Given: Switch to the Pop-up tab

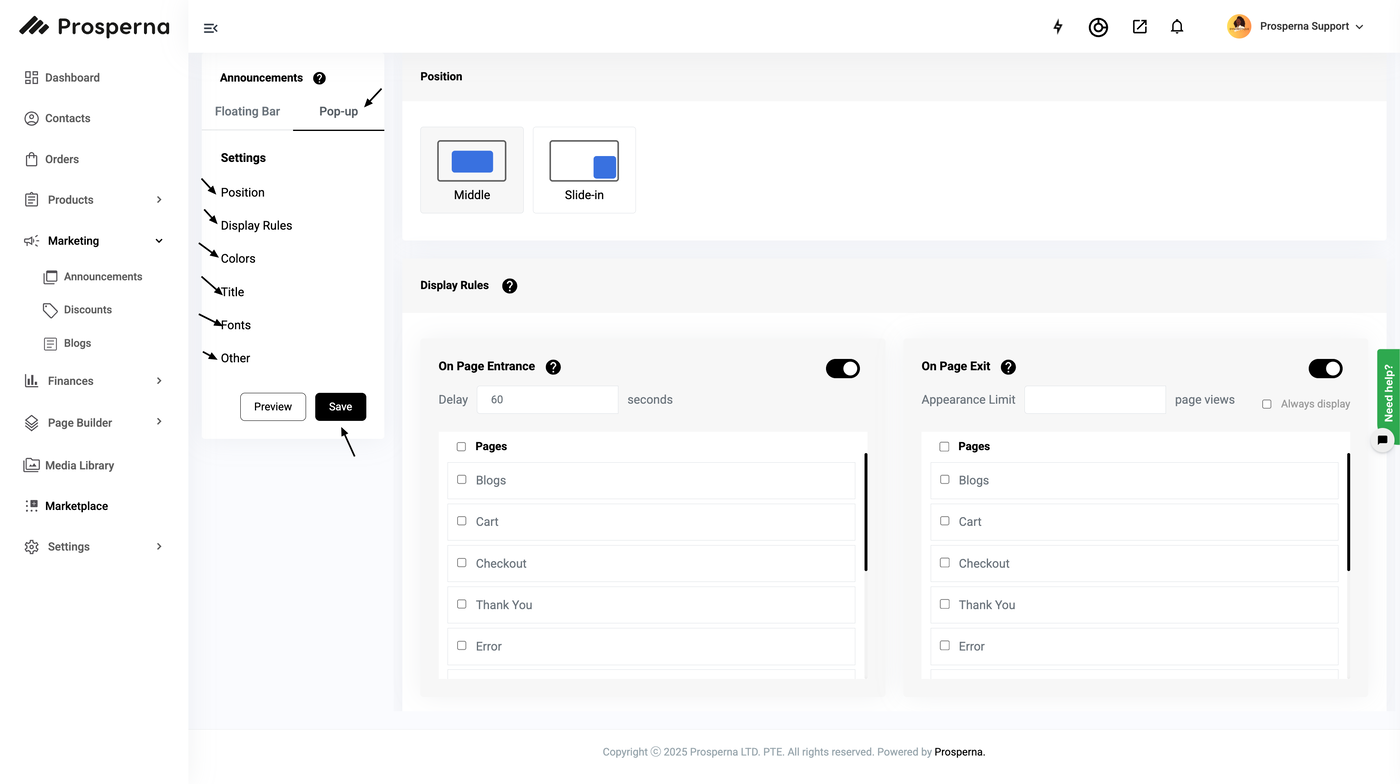Looking at the screenshot, I should [x=338, y=111].
